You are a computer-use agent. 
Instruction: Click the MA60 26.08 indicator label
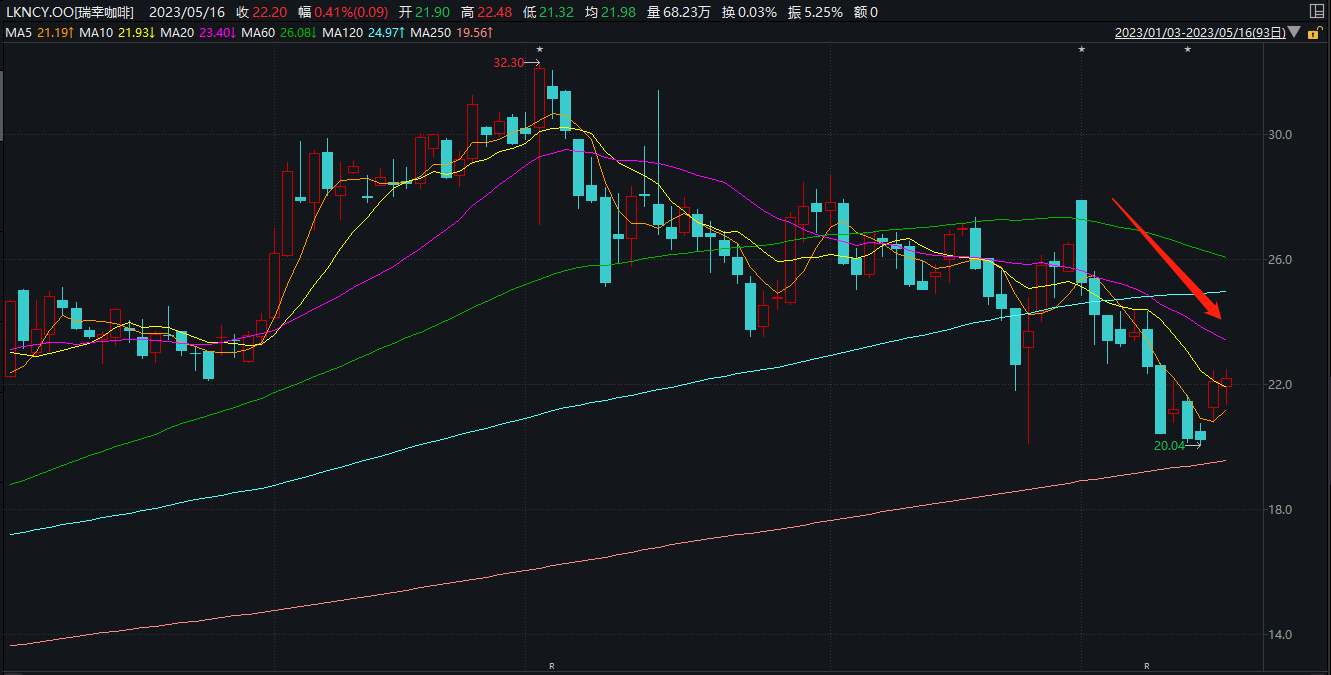pyautogui.click(x=278, y=32)
